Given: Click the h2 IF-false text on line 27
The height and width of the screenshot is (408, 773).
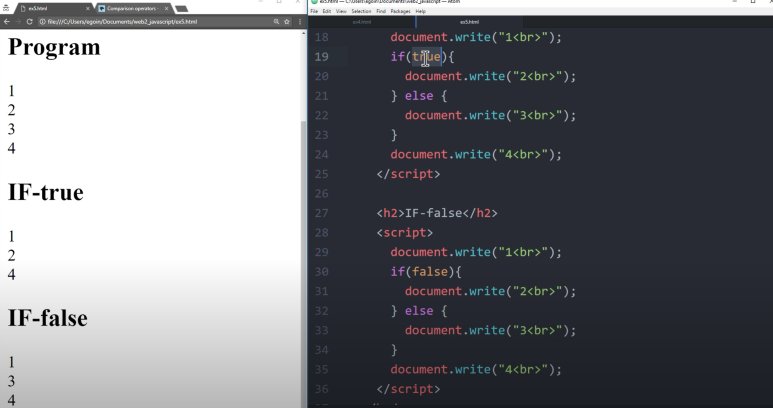Looking at the screenshot, I should point(433,213).
